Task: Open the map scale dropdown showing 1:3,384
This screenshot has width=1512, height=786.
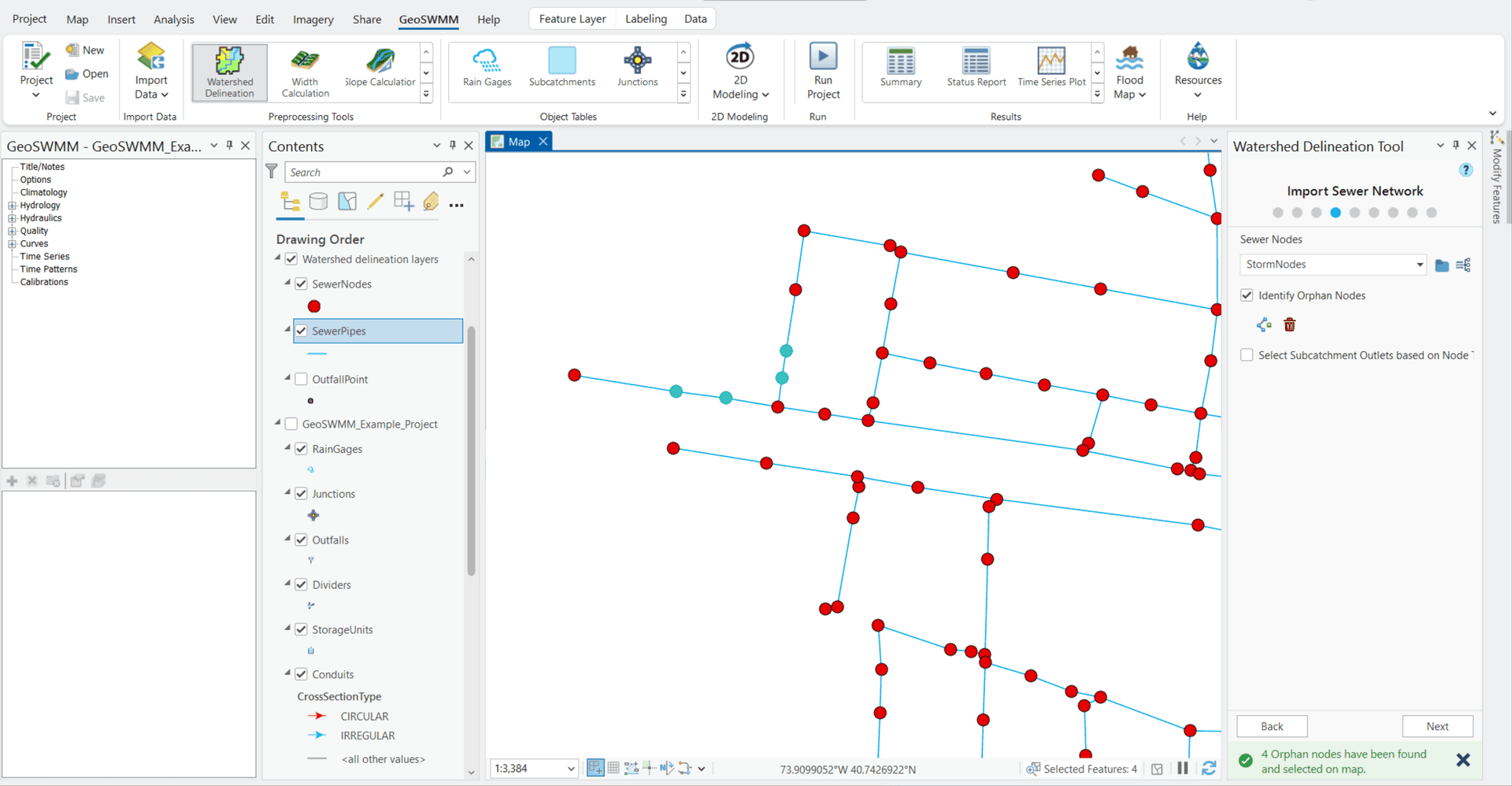Action: [x=570, y=768]
